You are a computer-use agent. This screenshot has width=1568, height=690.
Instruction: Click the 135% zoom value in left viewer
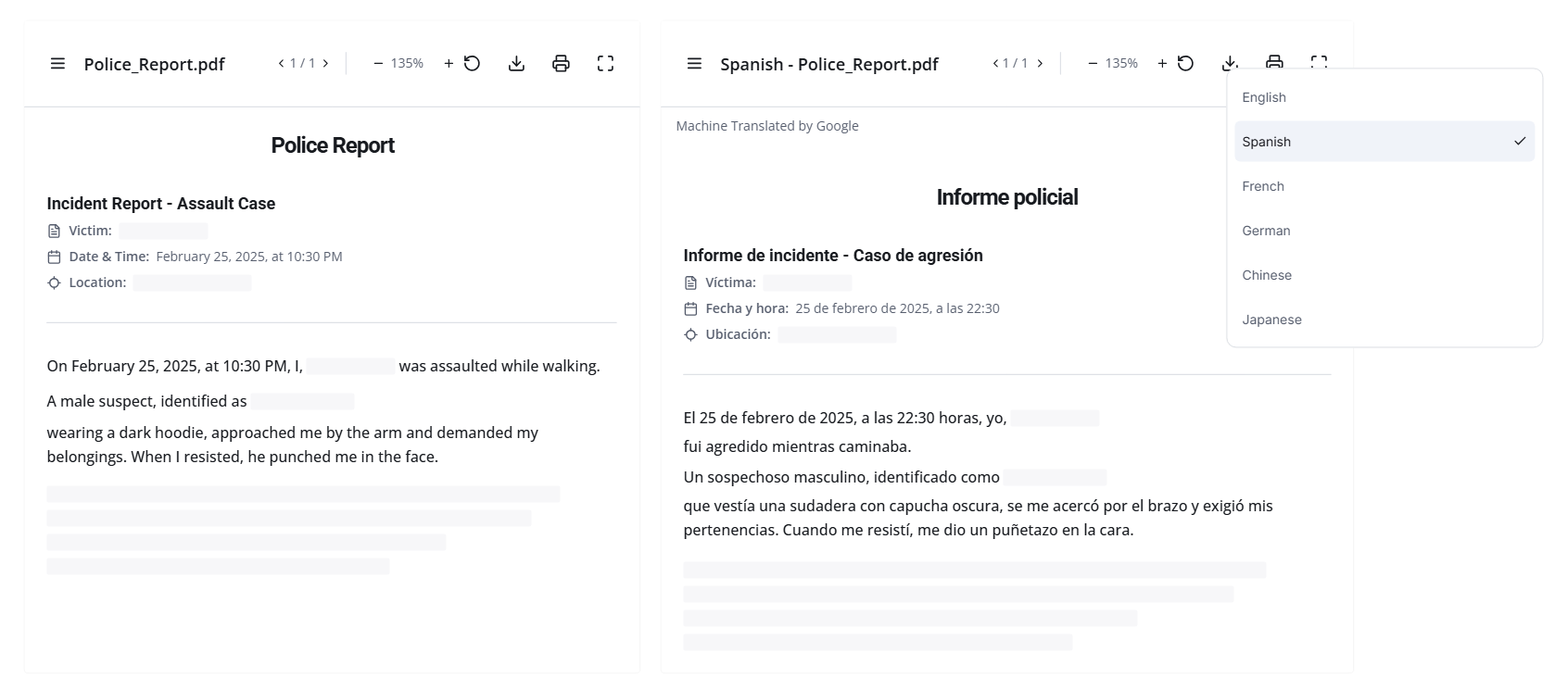click(x=407, y=63)
